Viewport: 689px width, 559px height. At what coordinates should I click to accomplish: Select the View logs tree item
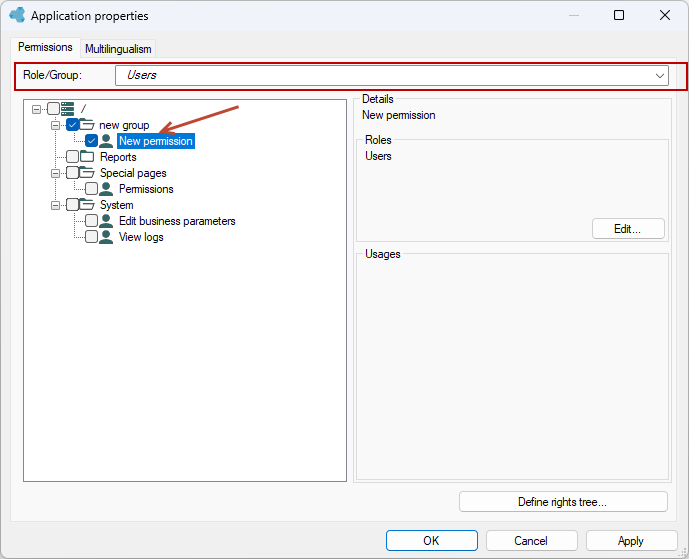(x=141, y=237)
